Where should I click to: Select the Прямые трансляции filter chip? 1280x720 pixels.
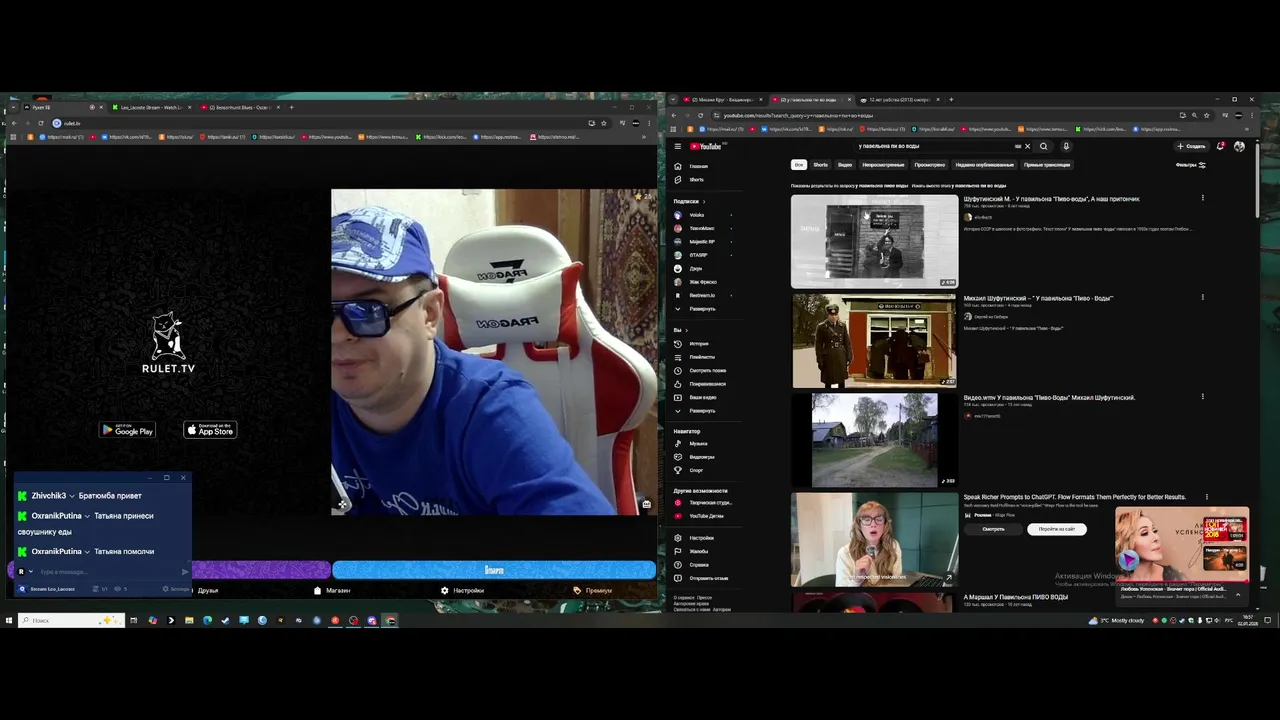[1047, 165]
